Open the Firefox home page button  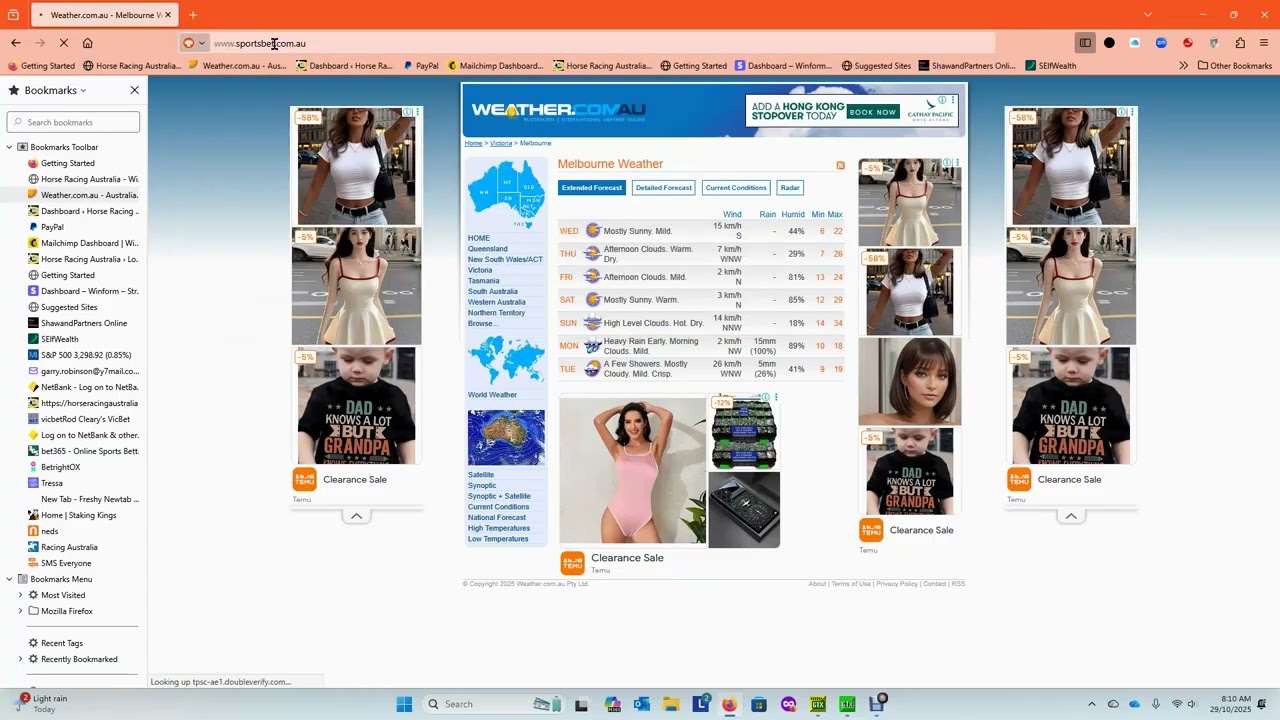pyautogui.click(x=88, y=43)
